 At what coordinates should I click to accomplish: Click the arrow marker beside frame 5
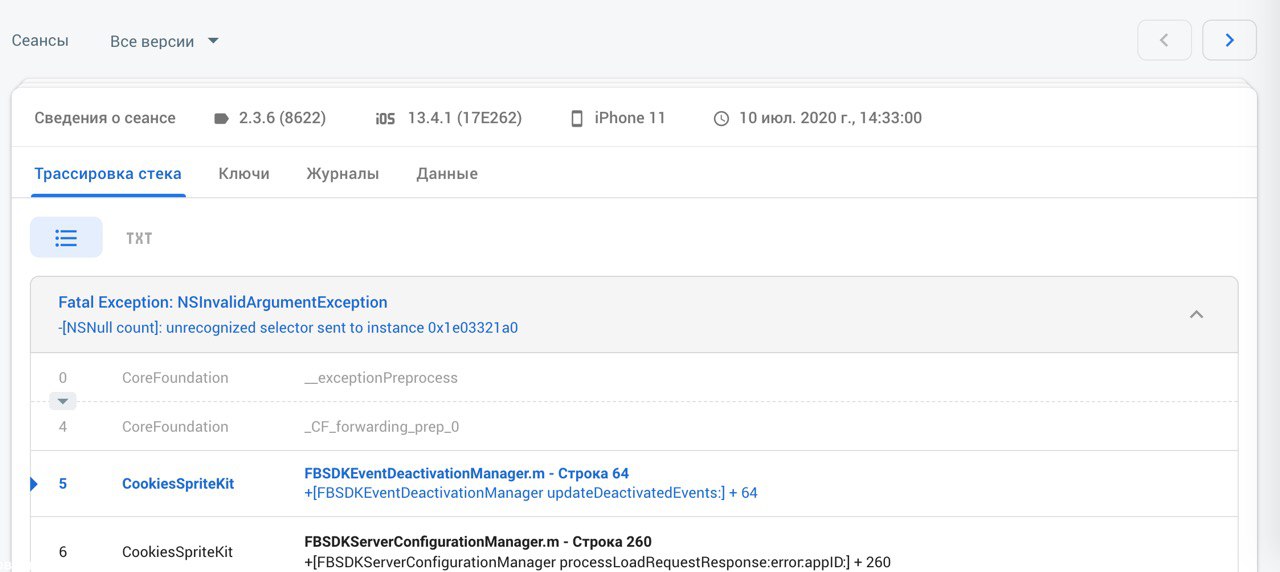(34, 484)
